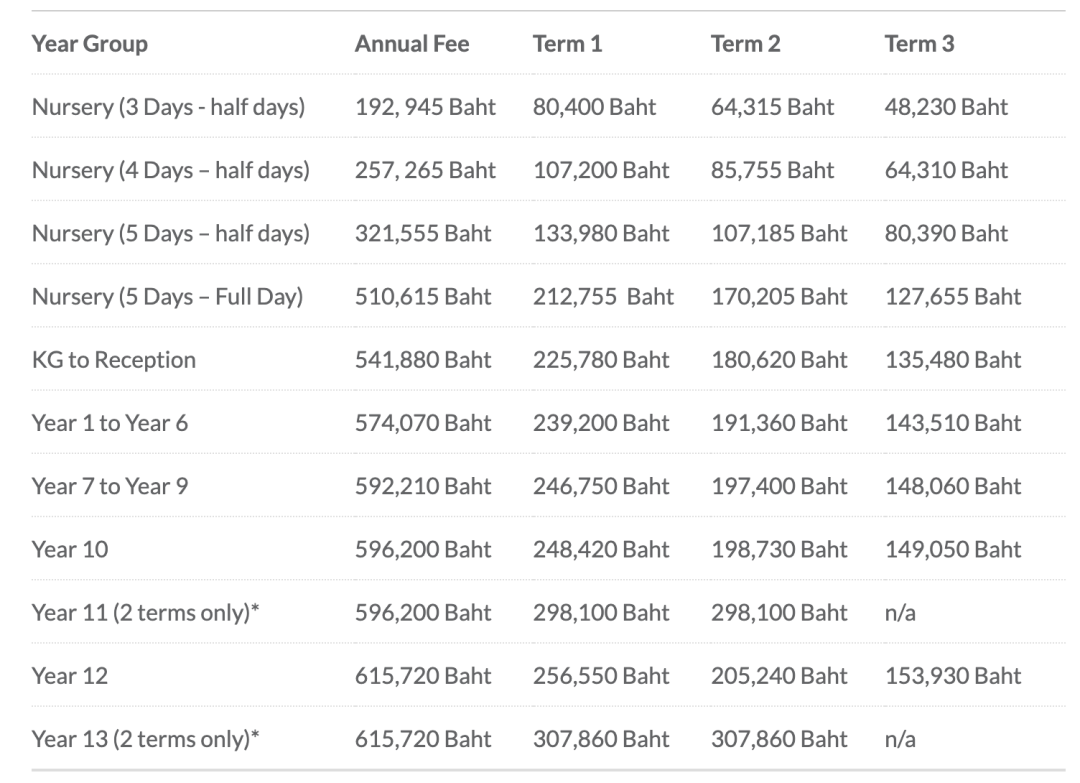Click the 192, 945 Baht annual fee cell
Viewport: 1080px width, 783px height.
click(x=425, y=107)
